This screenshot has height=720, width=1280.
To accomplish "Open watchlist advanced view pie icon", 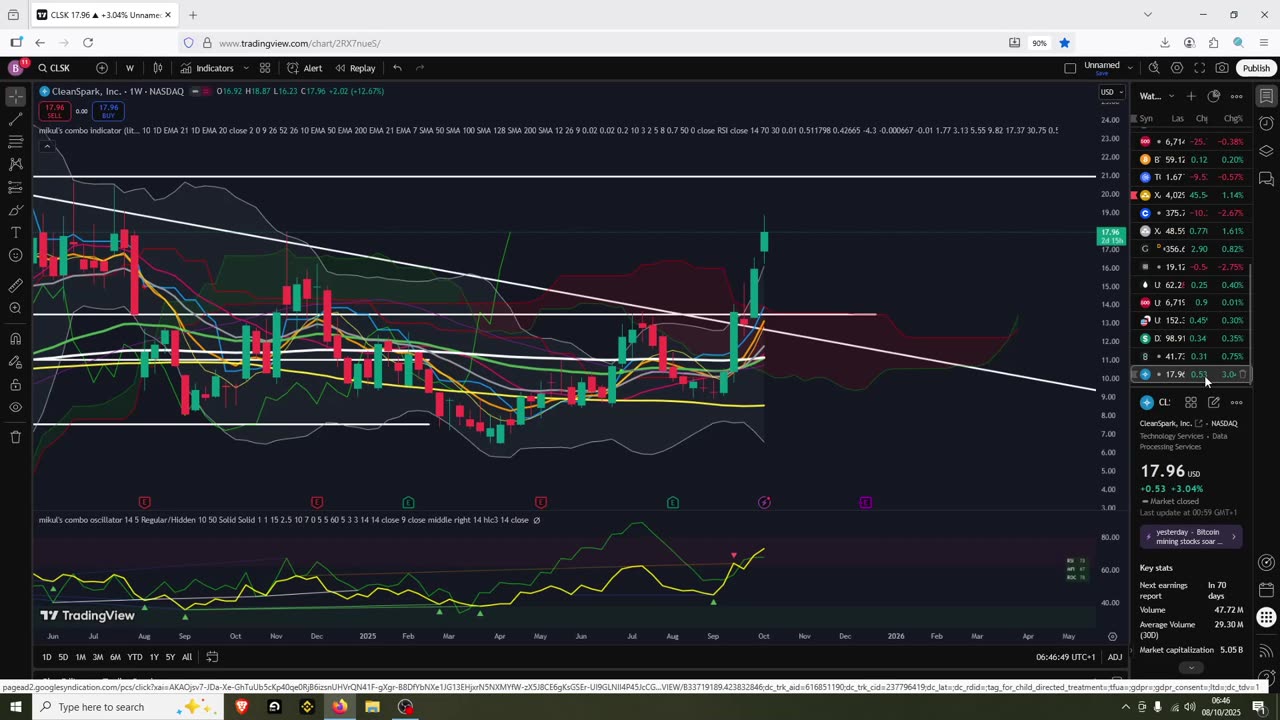I will tap(1214, 96).
